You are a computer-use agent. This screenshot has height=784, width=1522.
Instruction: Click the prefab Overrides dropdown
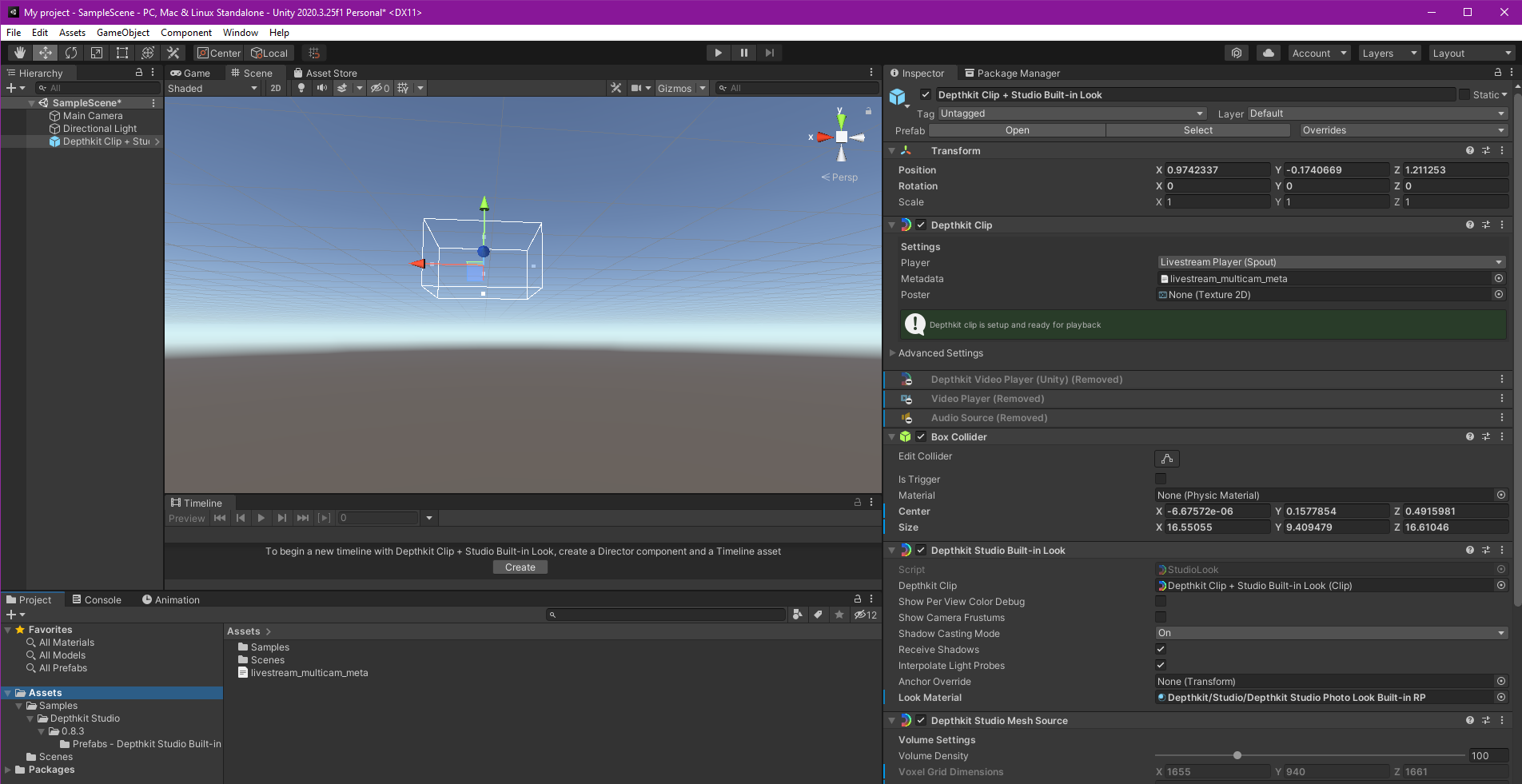coord(1402,130)
